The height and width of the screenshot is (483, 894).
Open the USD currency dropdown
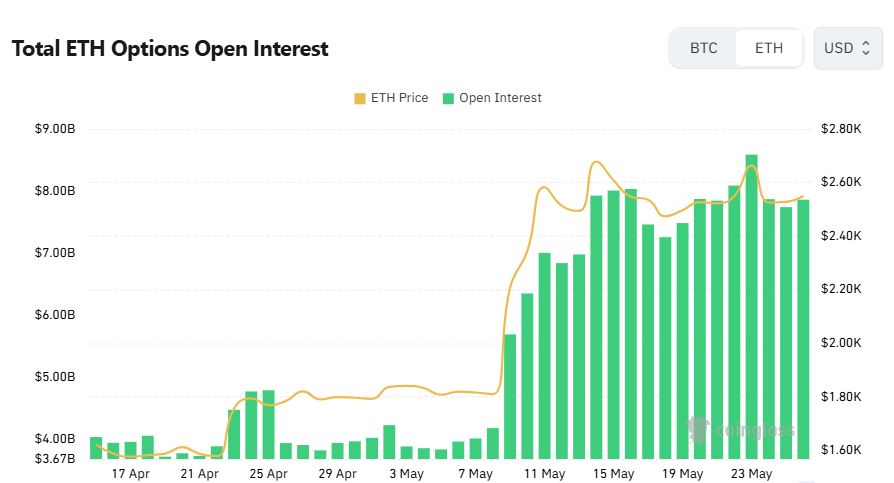pos(848,48)
